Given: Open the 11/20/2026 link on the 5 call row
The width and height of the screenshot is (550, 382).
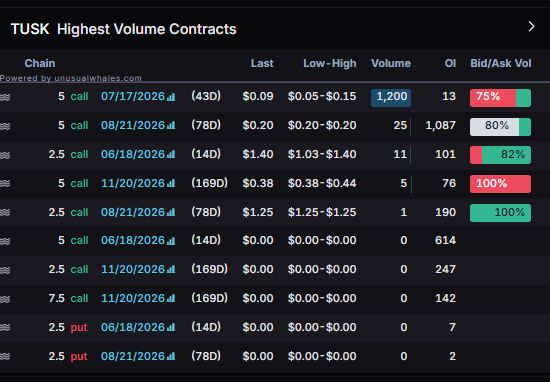Looking at the screenshot, I should [x=133, y=183].
